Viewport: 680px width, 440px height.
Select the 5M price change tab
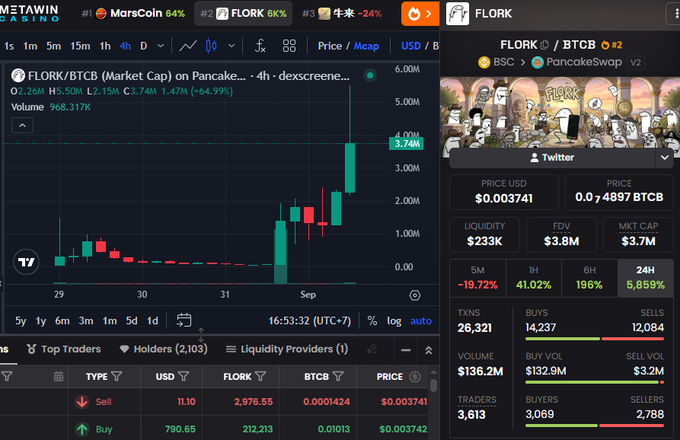coord(478,278)
